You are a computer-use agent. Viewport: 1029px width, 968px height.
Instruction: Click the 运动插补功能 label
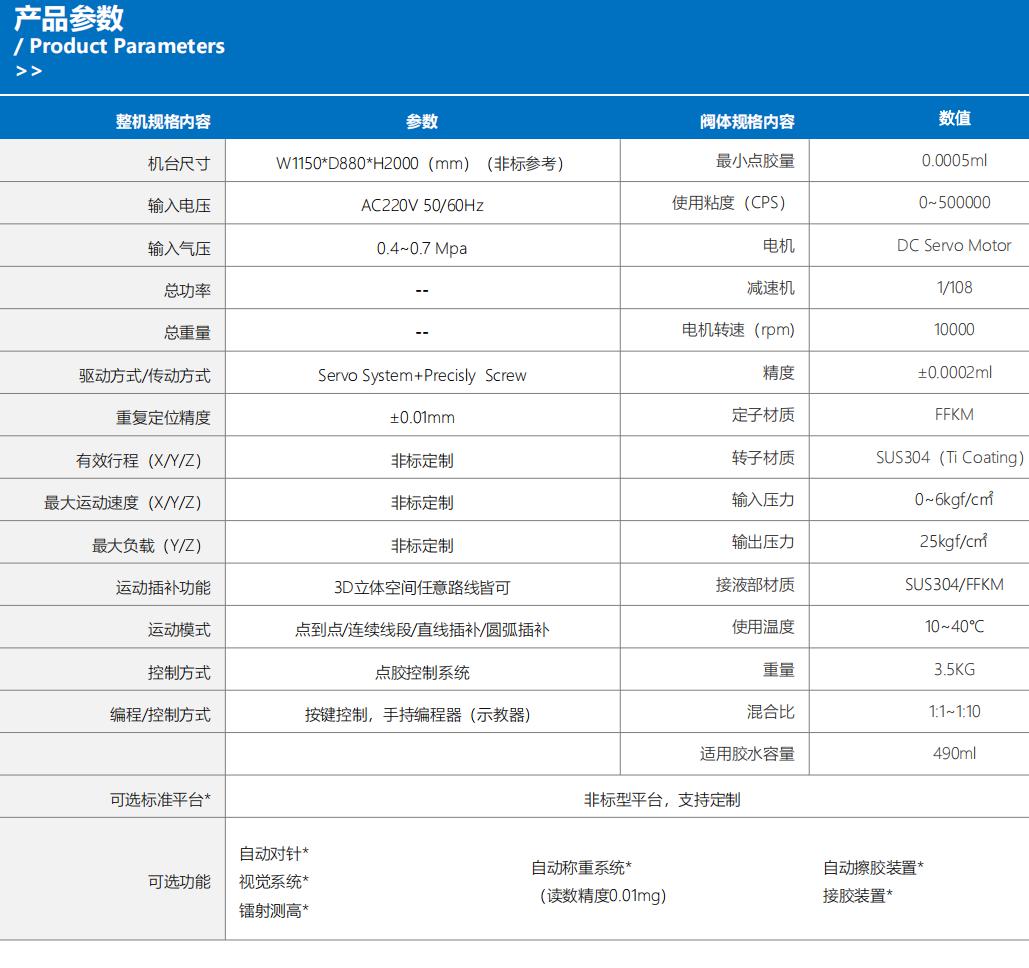[x=163, y=587]
